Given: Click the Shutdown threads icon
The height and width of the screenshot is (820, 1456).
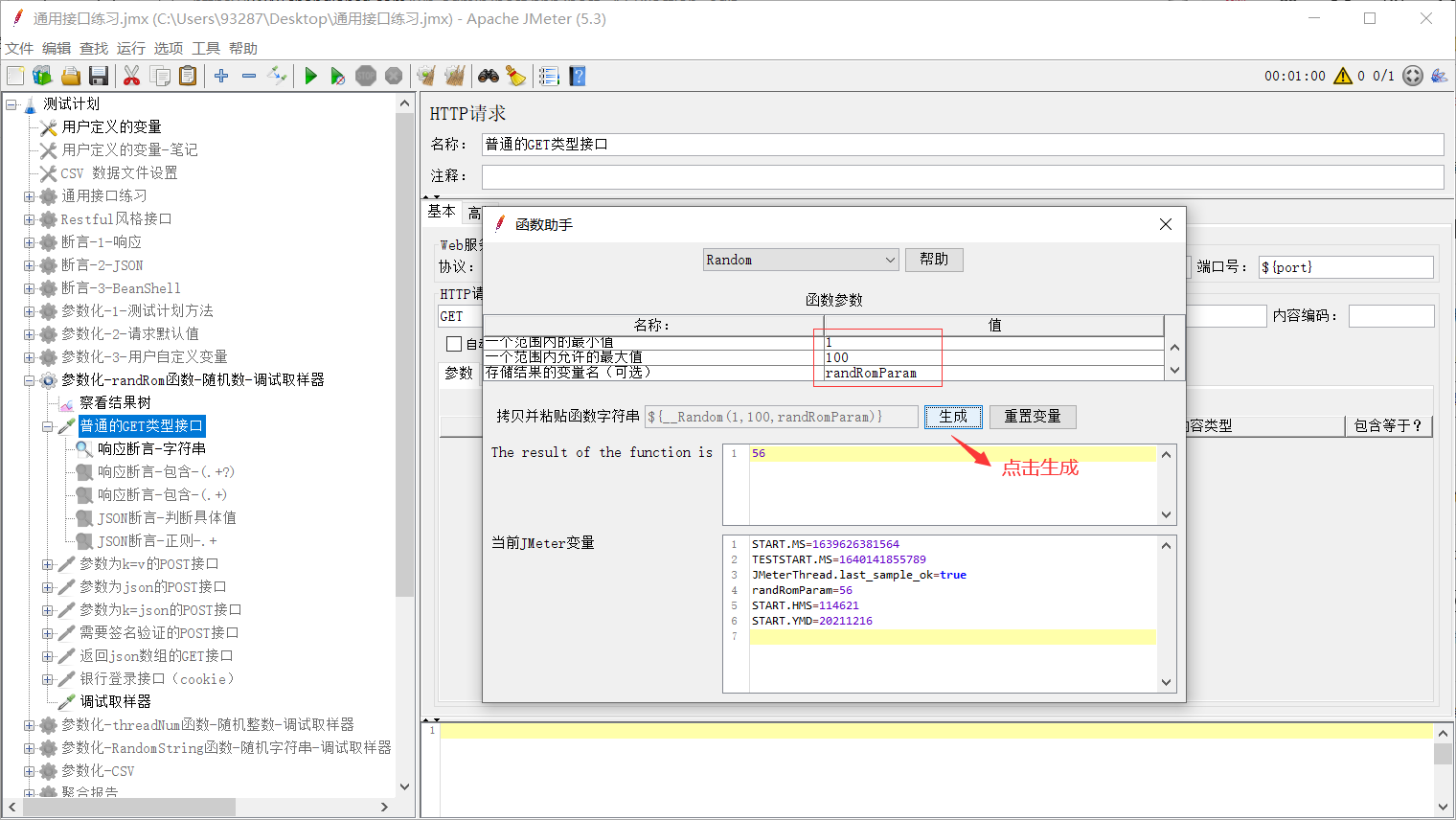Looking at the screenshot, I should coord(394,76).
